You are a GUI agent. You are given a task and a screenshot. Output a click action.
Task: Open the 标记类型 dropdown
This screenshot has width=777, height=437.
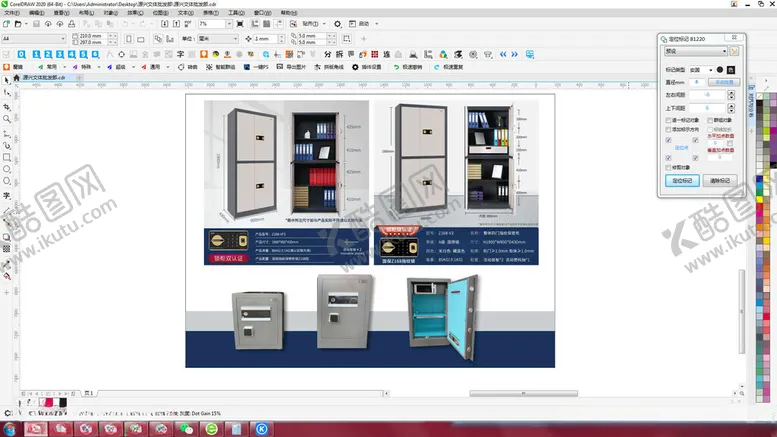coord(701,70)
